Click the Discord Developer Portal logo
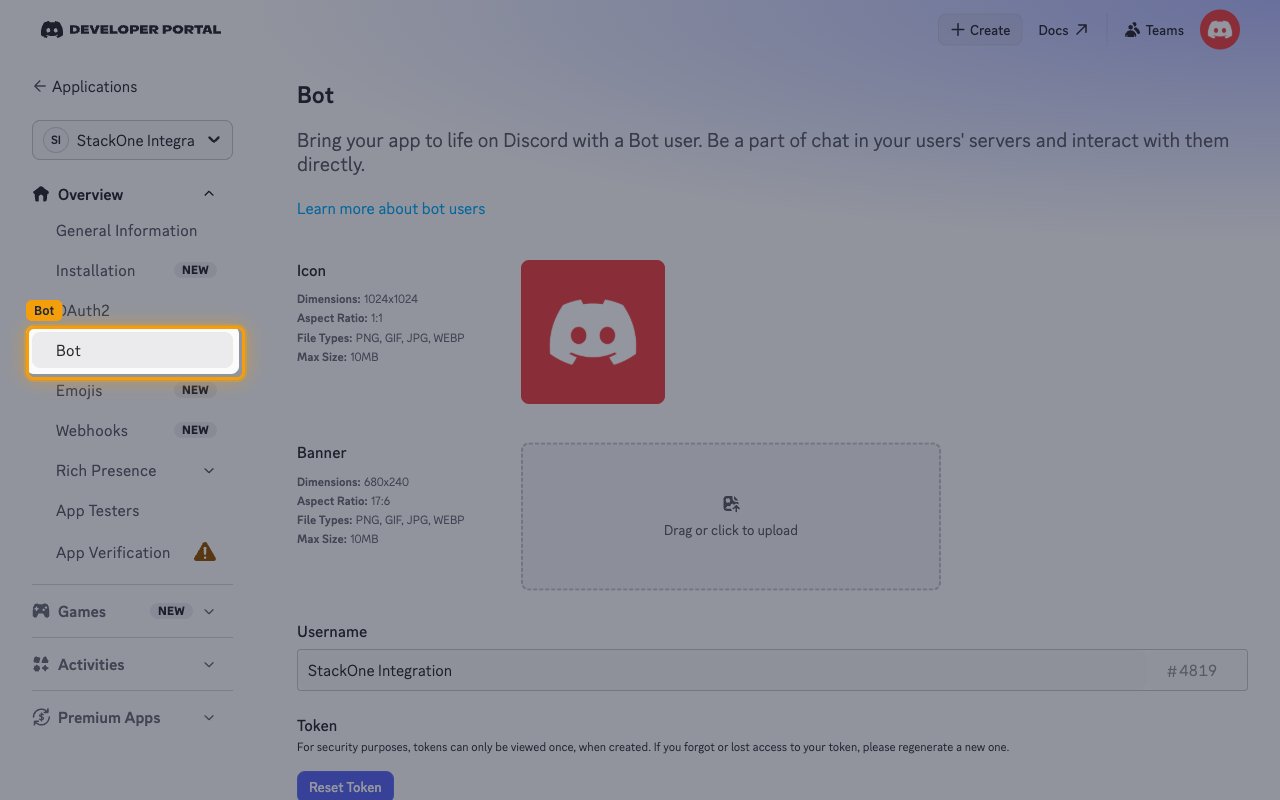 click(131, 30)
